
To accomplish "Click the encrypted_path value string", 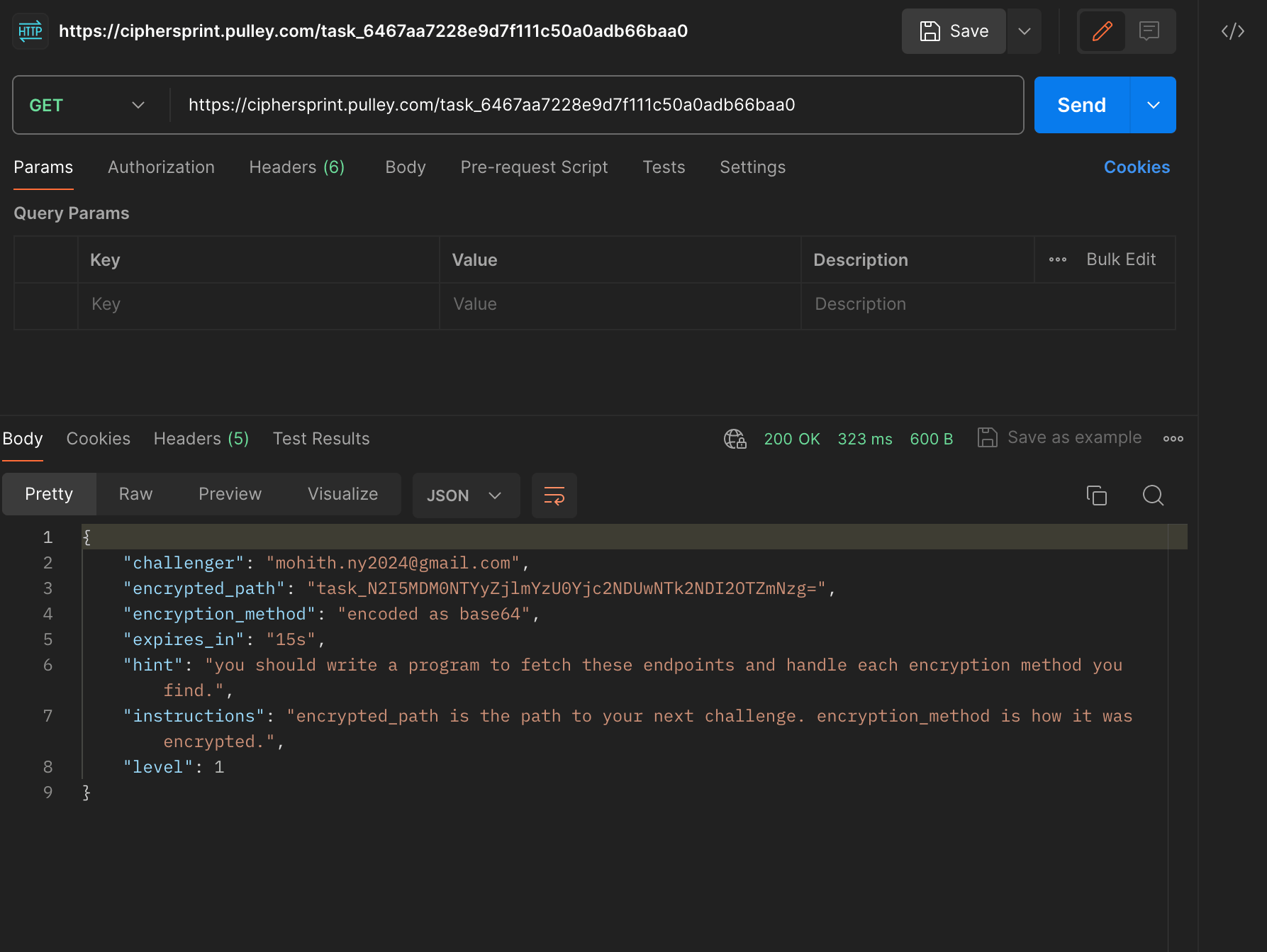I will [566, 588].
